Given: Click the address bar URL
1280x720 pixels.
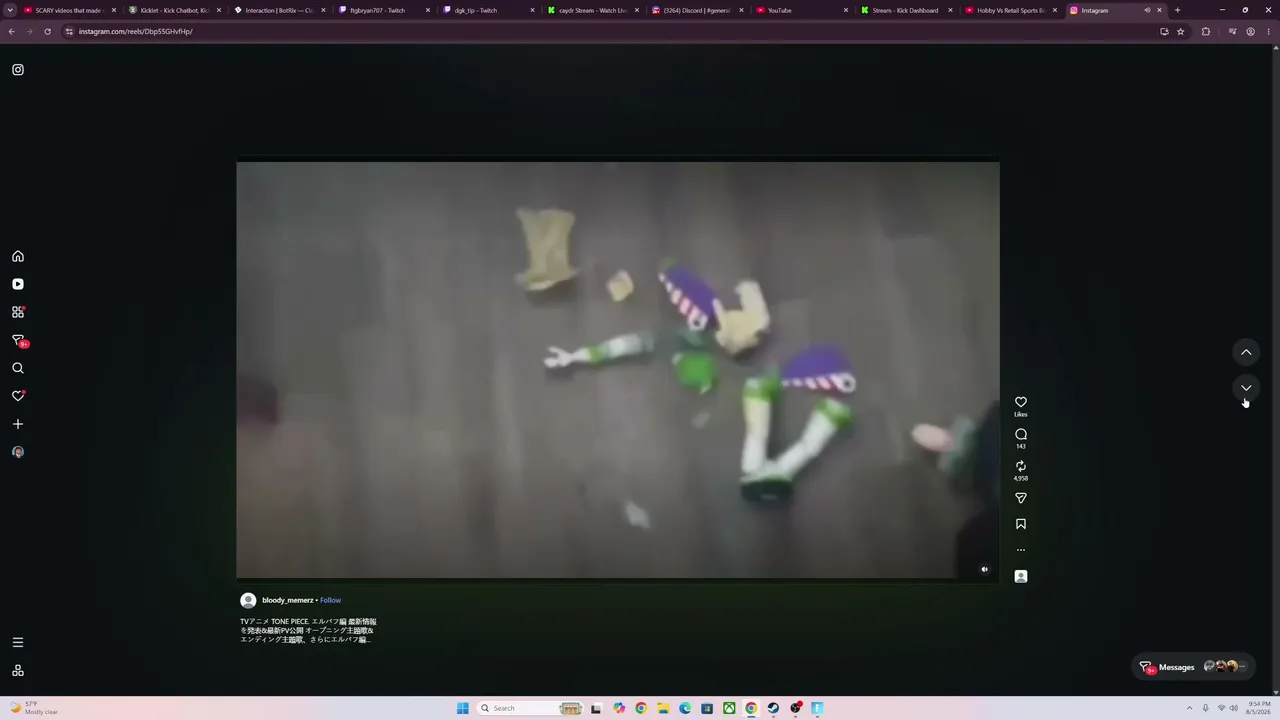Looking at the screenshot, I should point(136,31).
